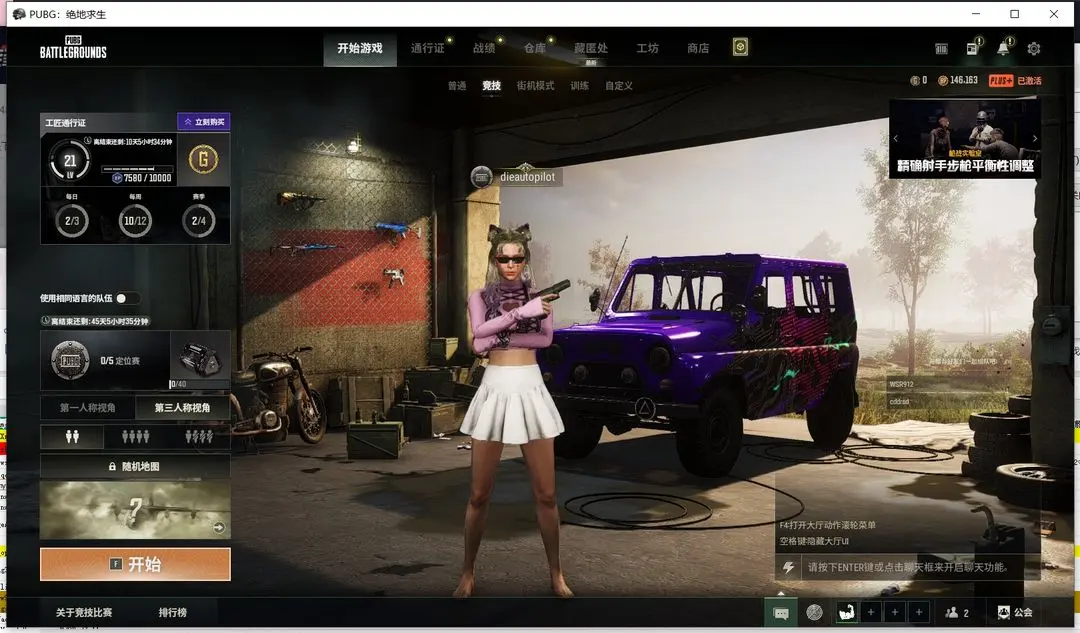Viewport: 1080px width, 633px height.
Task: Click the dieautopilot player name
Action: point(528,177)
